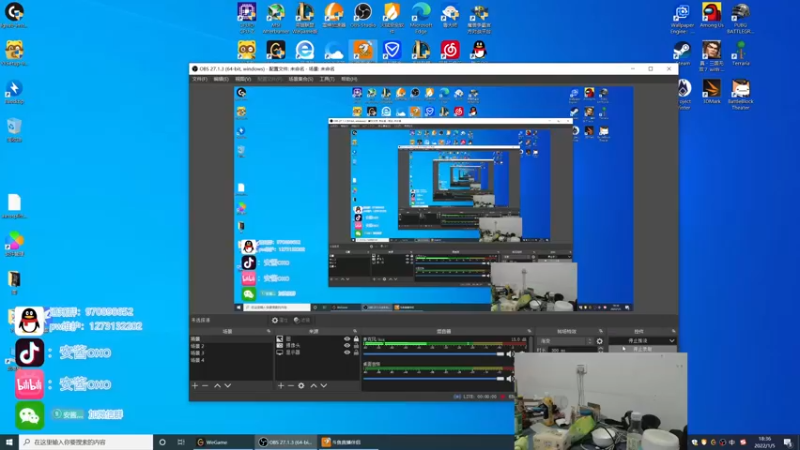Screen dimensions: 800x450
Task: Toggle visibility of the top image source
Action: click(x=347, y=339)
